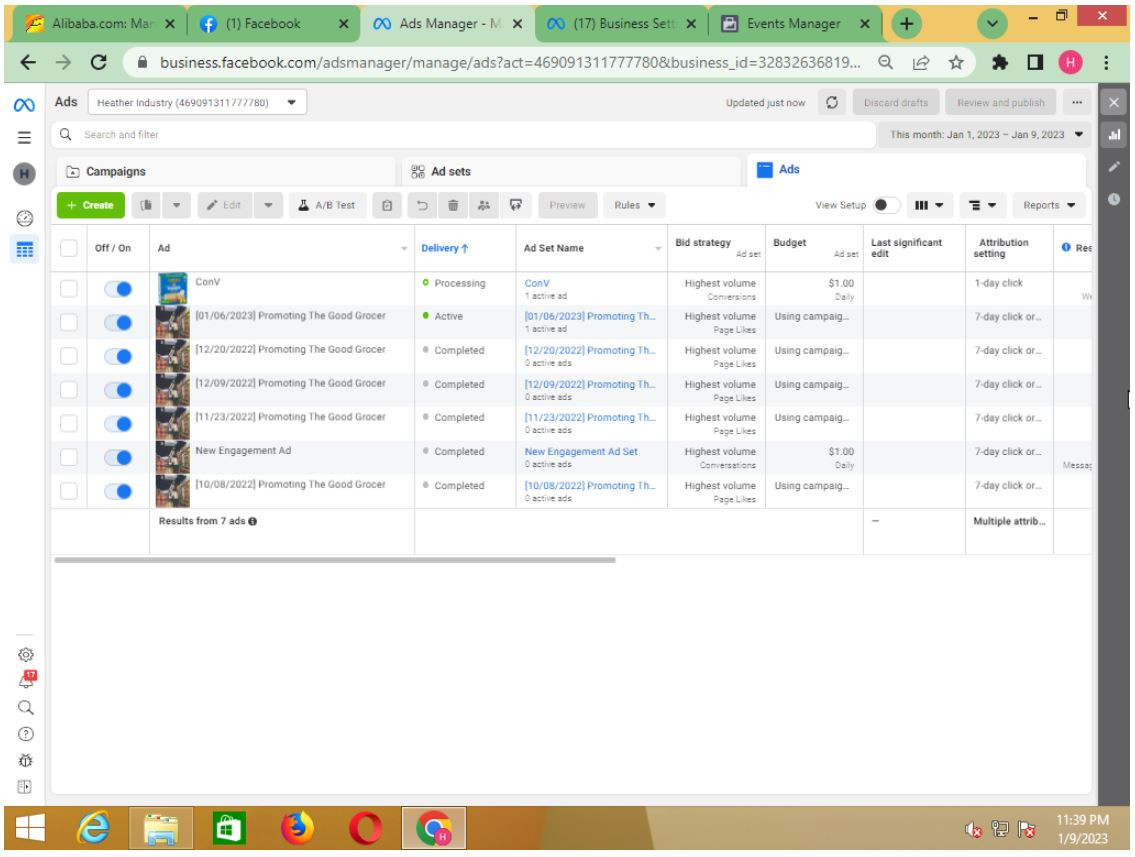Viewport: 1135px width, 857px height.
Task: Toggle the View Setup switch
Action: tap(886, 206)
